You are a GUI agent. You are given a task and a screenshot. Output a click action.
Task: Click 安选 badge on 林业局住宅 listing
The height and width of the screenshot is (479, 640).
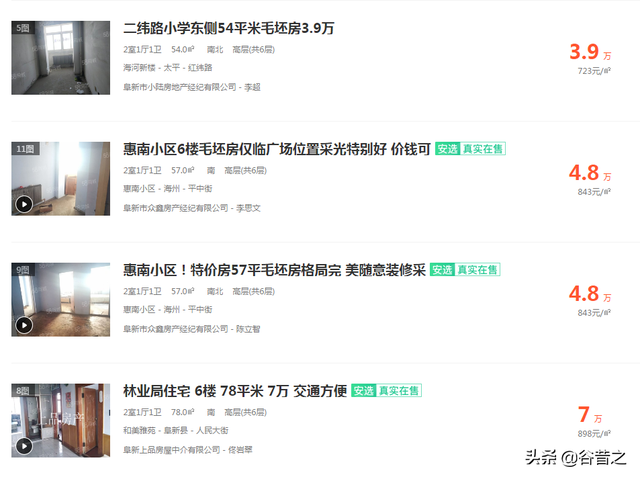click(x=363, y=391)
